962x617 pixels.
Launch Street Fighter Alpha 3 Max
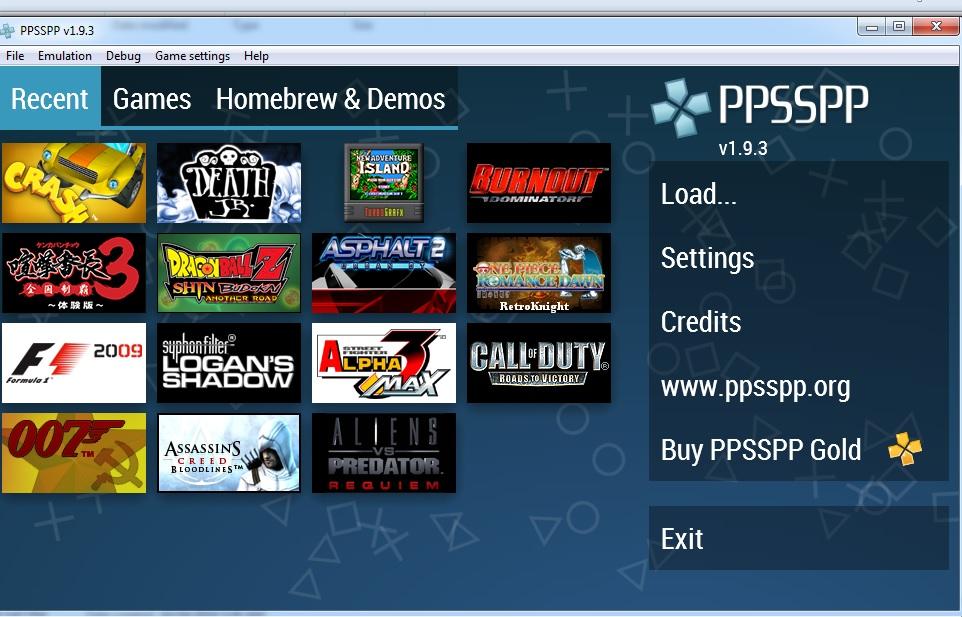(383, 363)
